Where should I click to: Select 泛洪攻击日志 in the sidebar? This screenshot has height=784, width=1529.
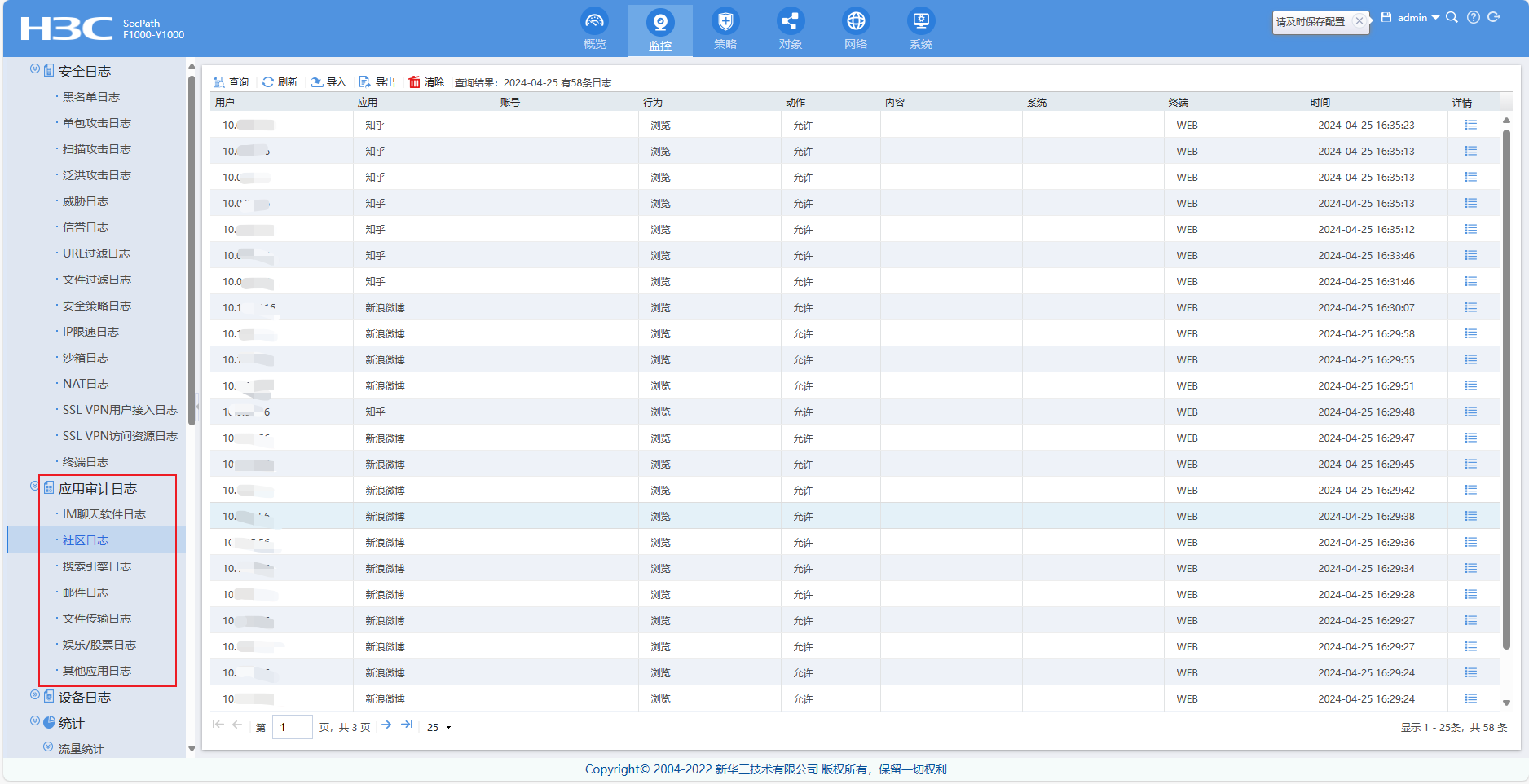(97, 175)
